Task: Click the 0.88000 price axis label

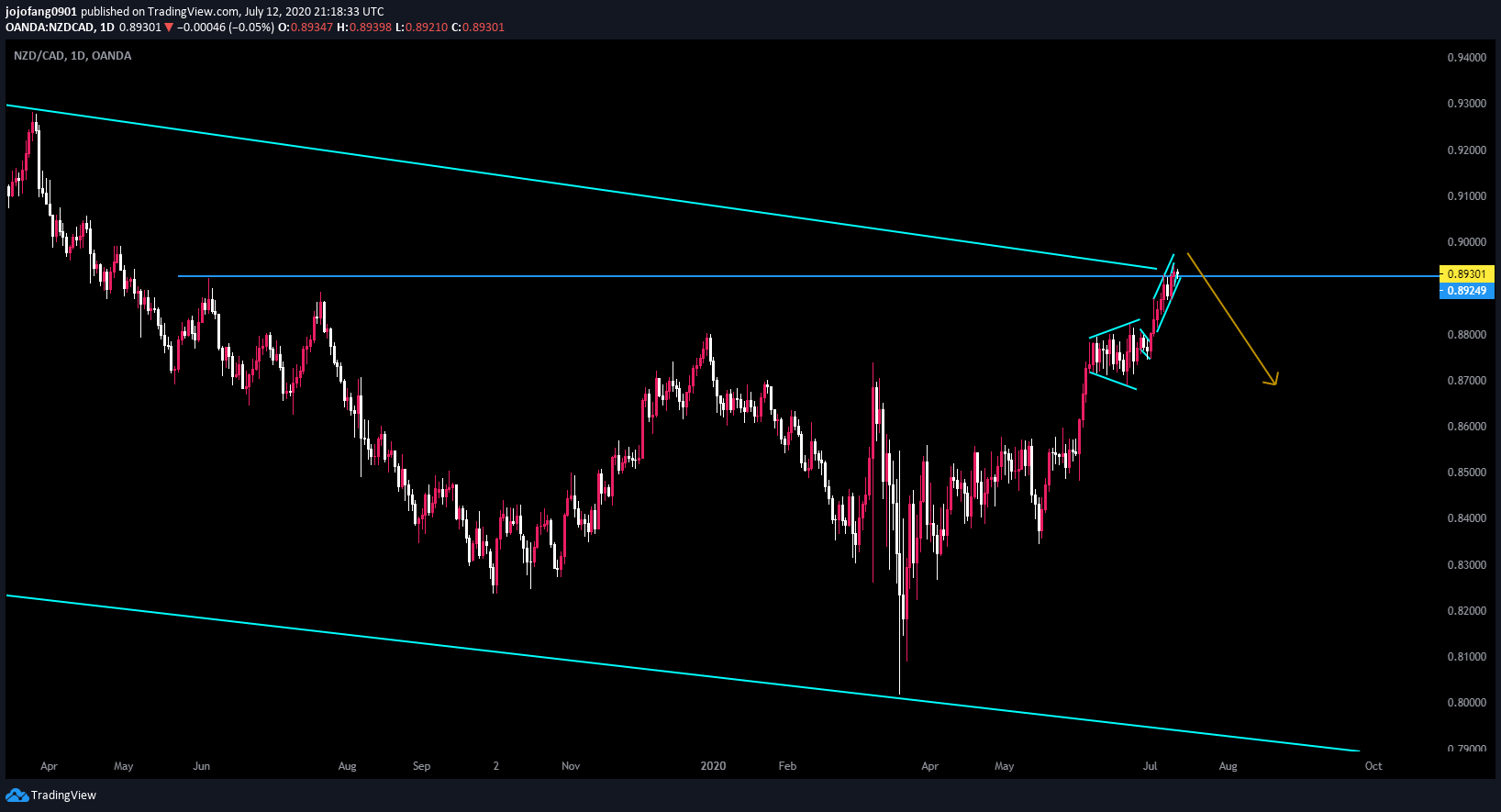Action: click(x=1466, y=335)
